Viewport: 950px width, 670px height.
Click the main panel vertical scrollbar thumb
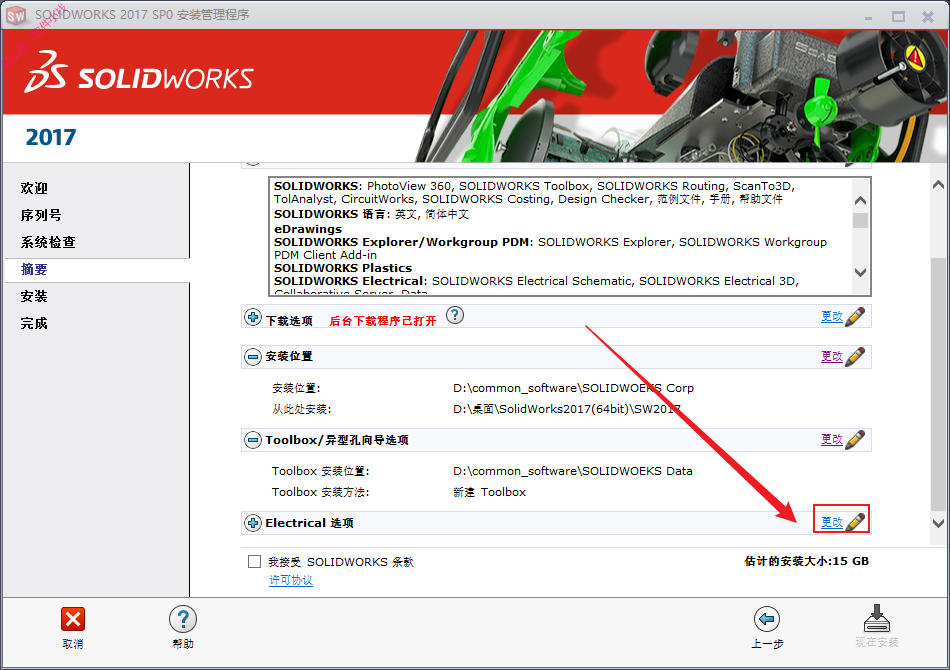pos(938,383)
